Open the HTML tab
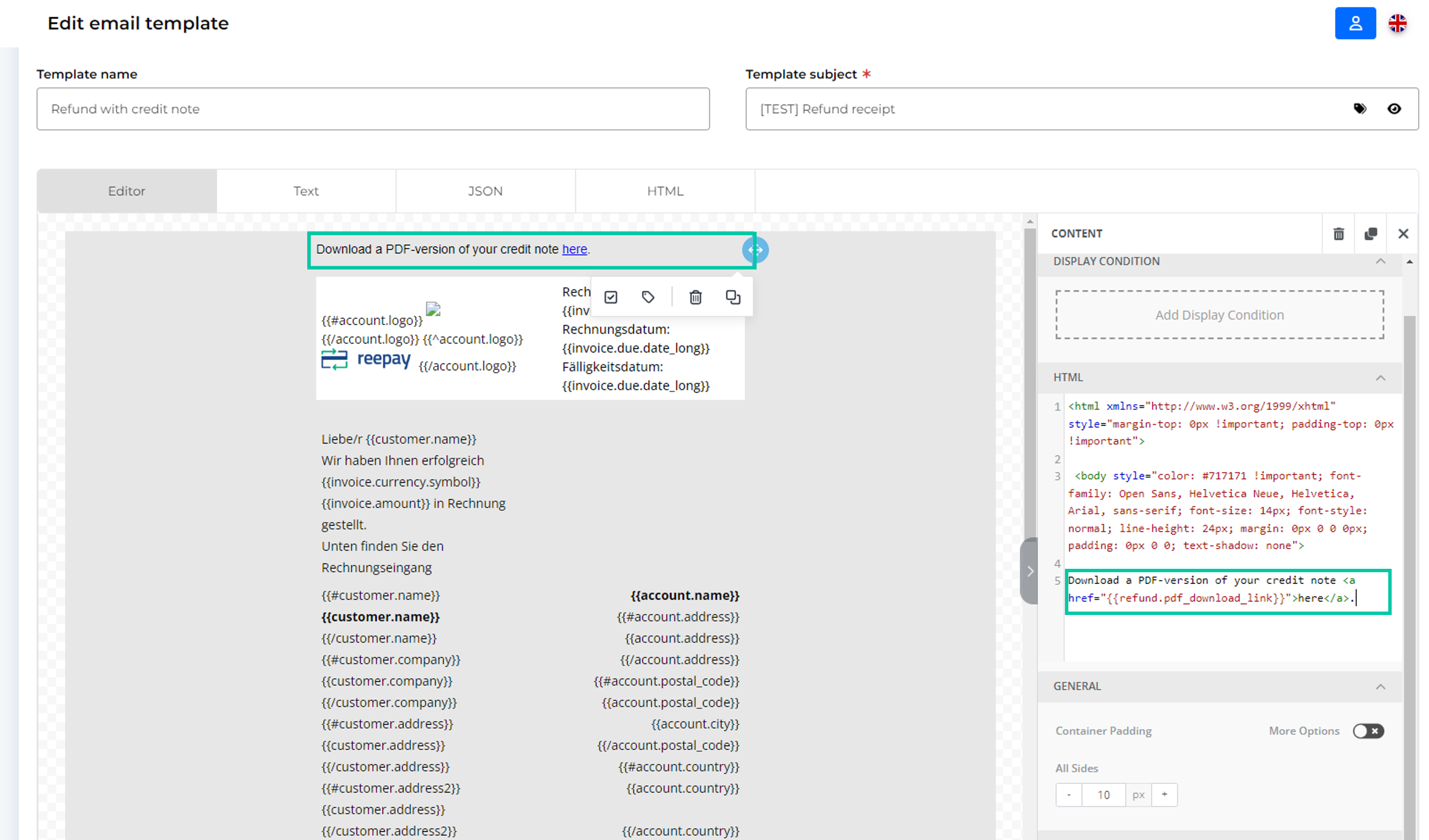This screenshot has width=1429, height=840. [x=665, y=191]
